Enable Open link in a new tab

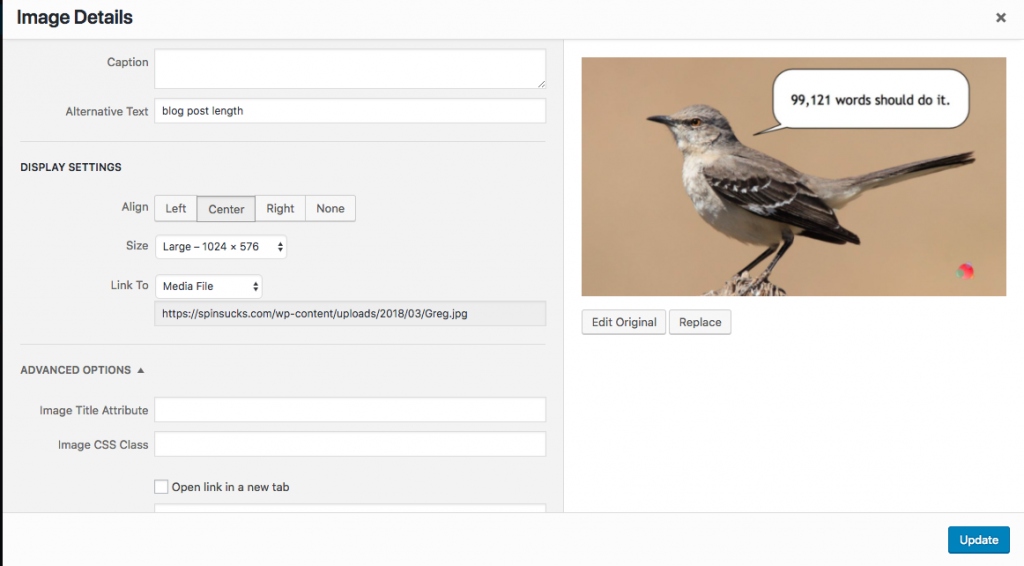click(161, 487)
